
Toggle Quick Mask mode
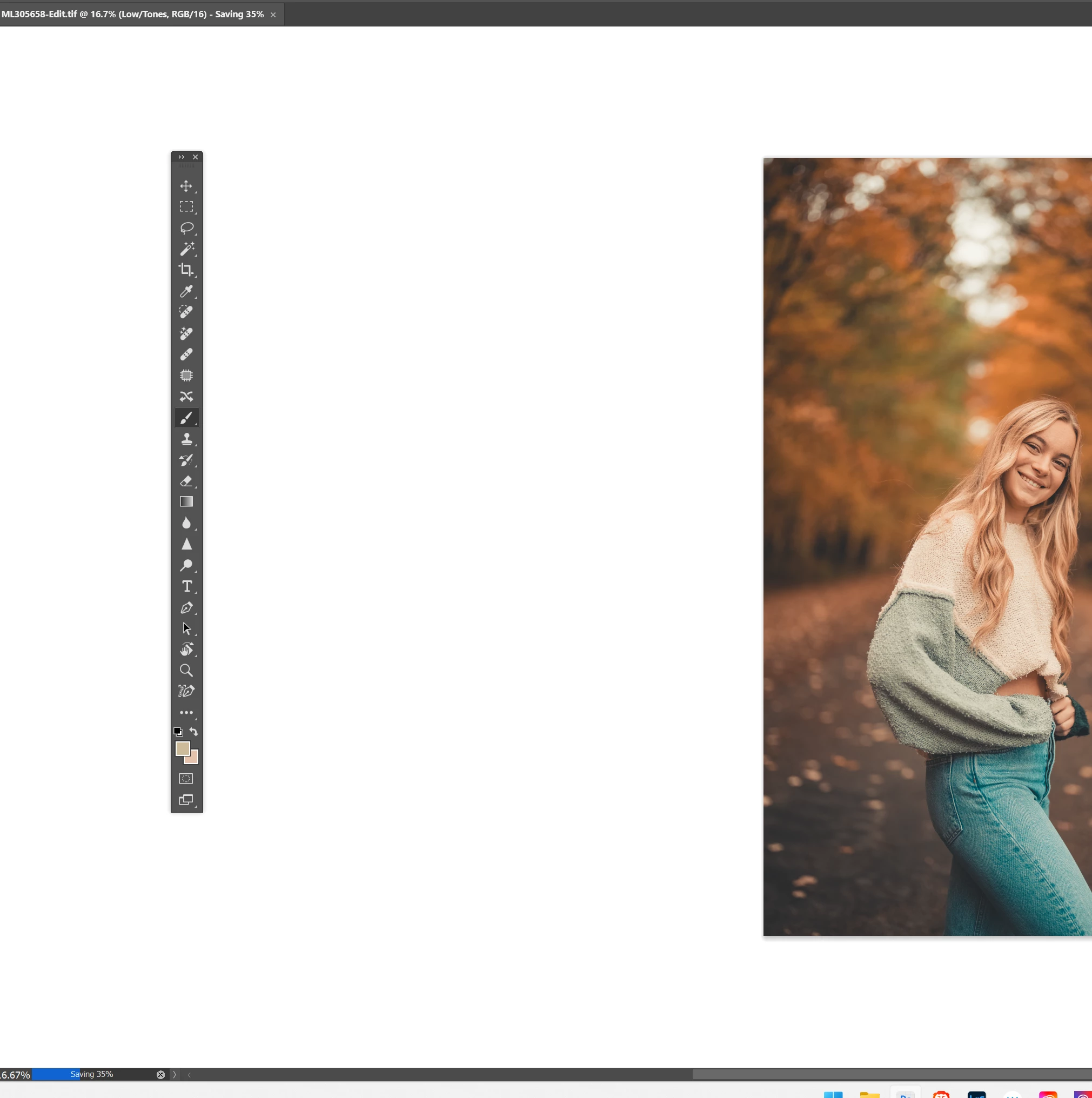[186, 778]
